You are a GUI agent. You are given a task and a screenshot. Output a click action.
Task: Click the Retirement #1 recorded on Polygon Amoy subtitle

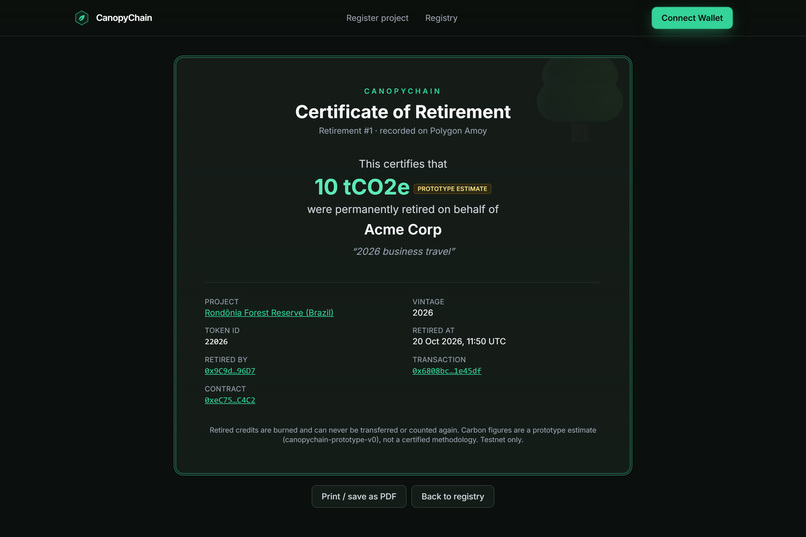click(403, 131)
